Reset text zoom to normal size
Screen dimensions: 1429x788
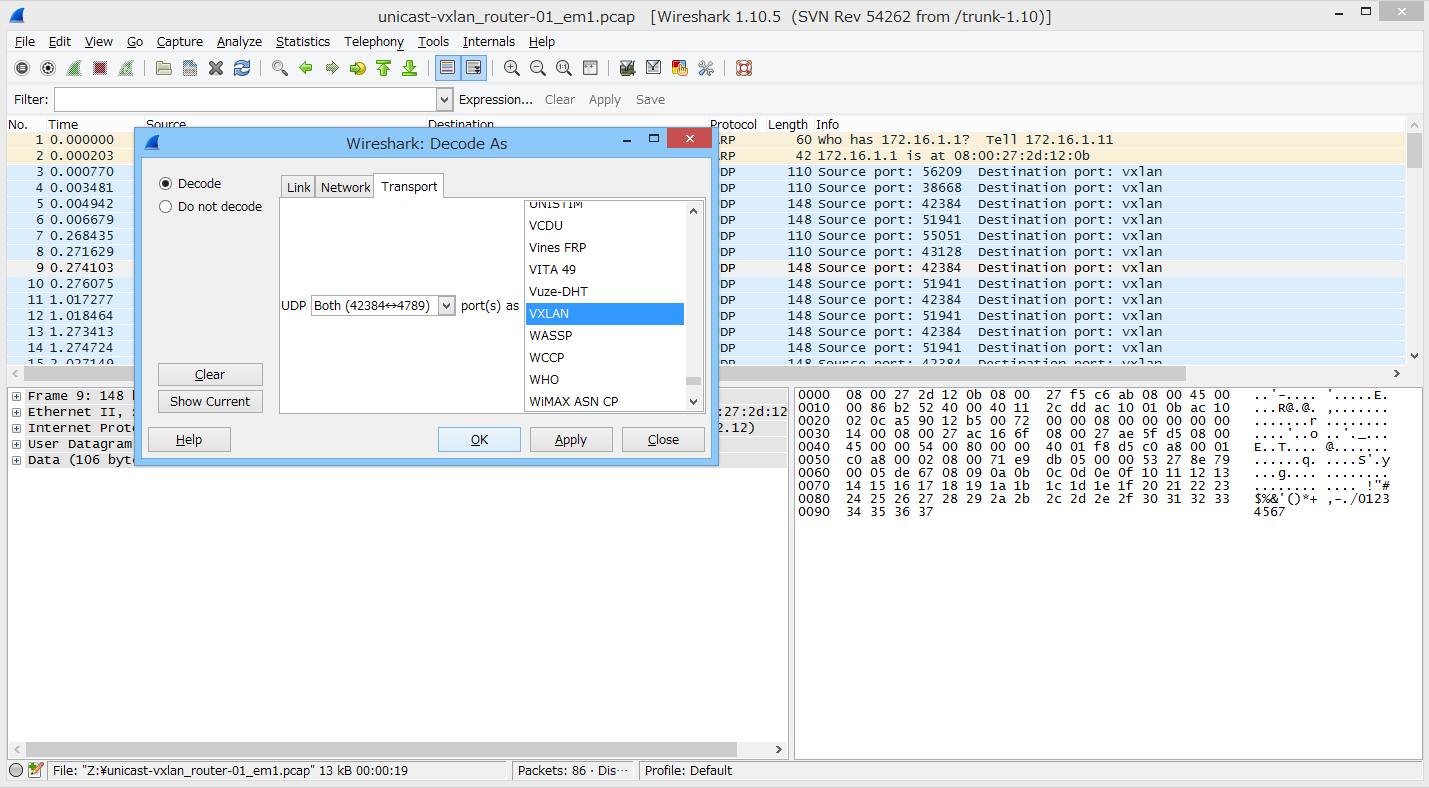pyautogui.click(x=564, y=68)
